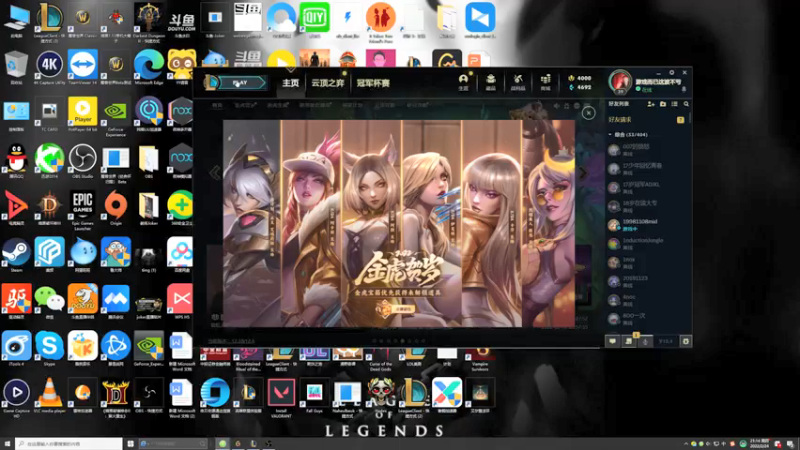Screen dimensions: 800x450
Task: Click the gold button in the 金虎贺岁 banner
Action: (x=403, y=309)
